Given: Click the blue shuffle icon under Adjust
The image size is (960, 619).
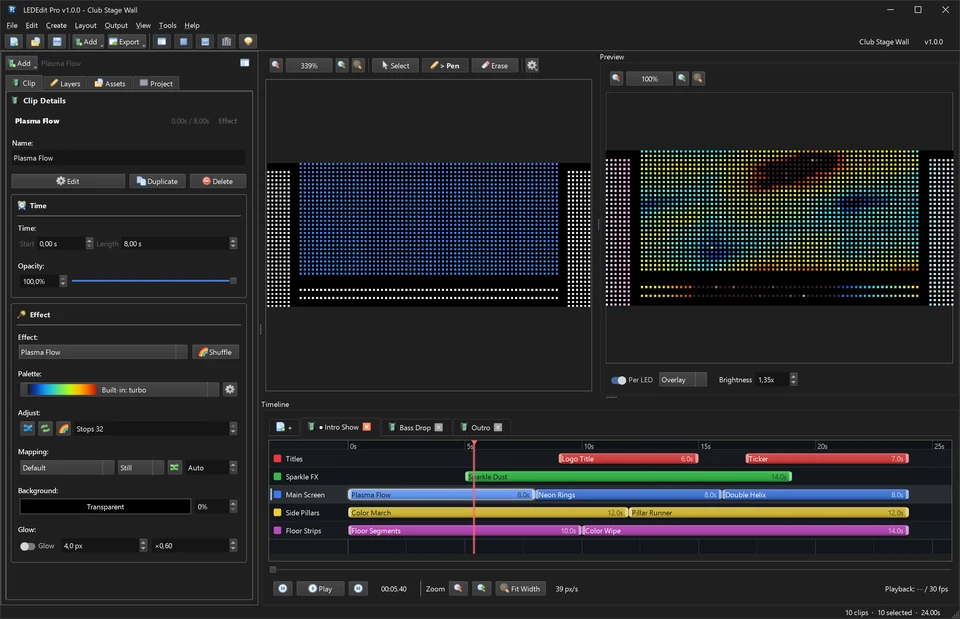Looking at the screenshot, I should tap(28, 429).
